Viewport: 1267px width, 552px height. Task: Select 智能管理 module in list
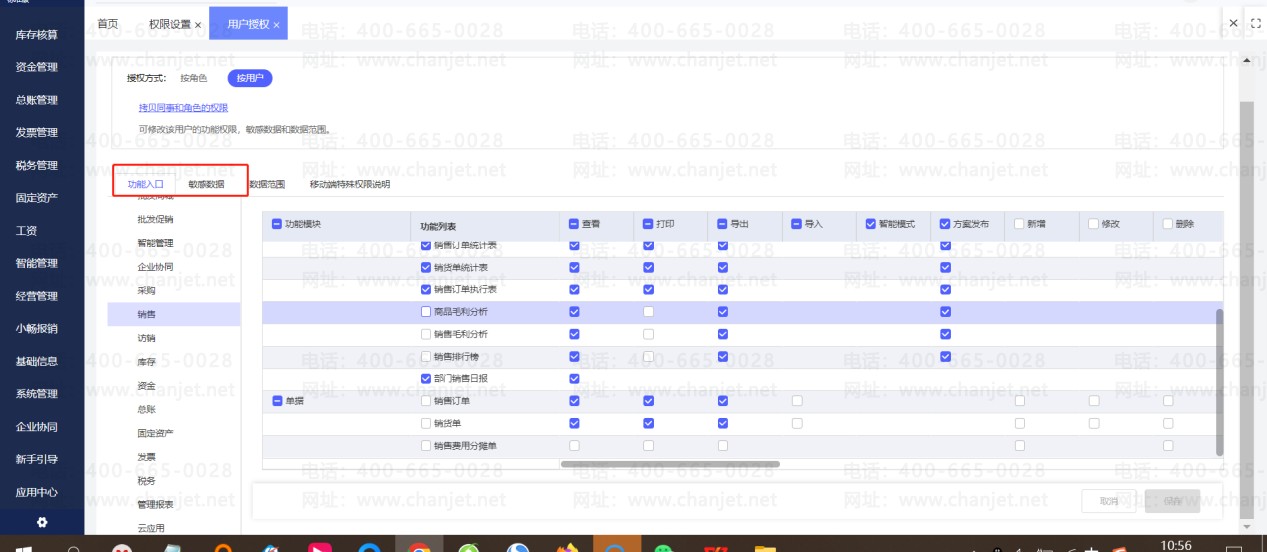pyautogui.click(x=155, y=242)
